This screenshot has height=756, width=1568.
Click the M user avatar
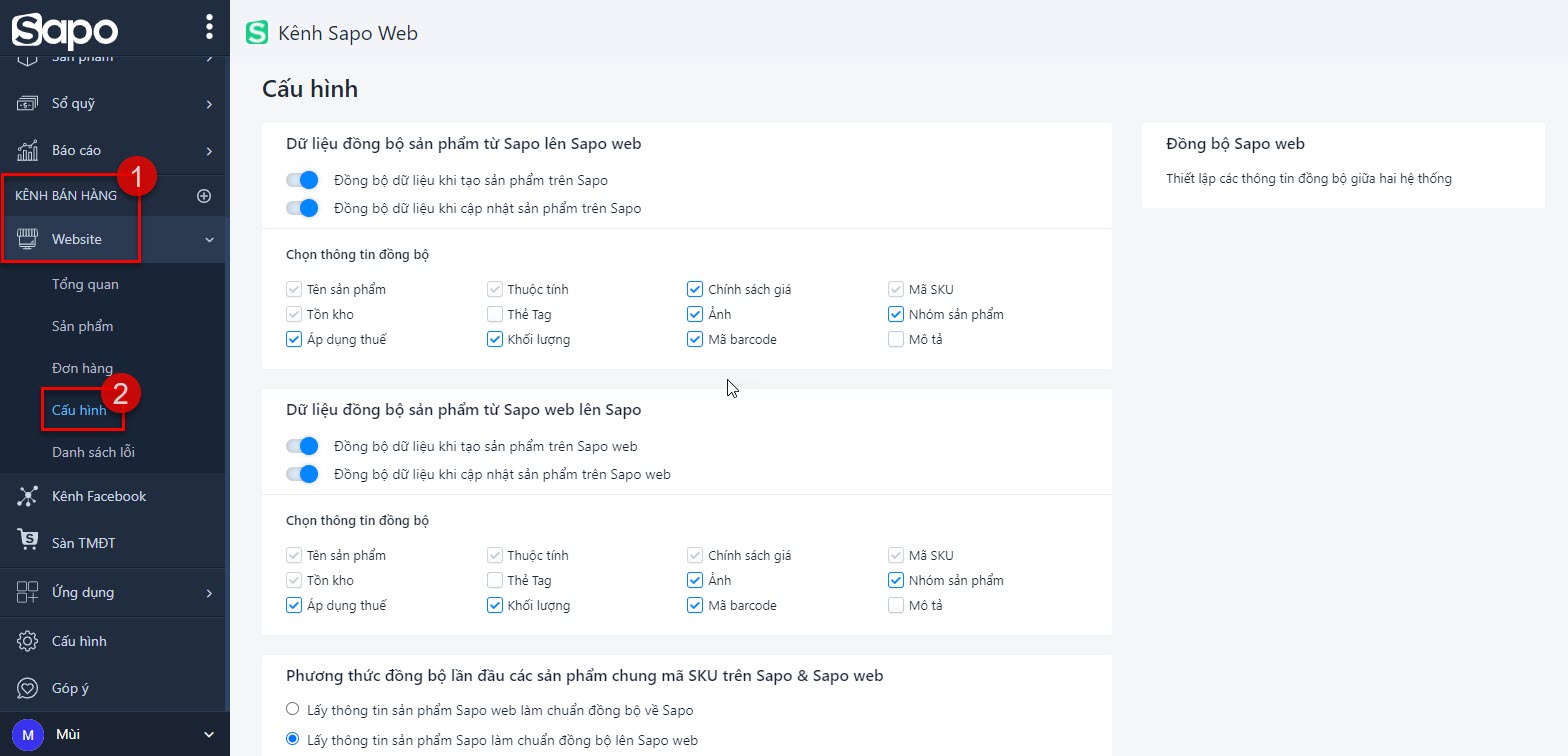(x=28, y=734)
